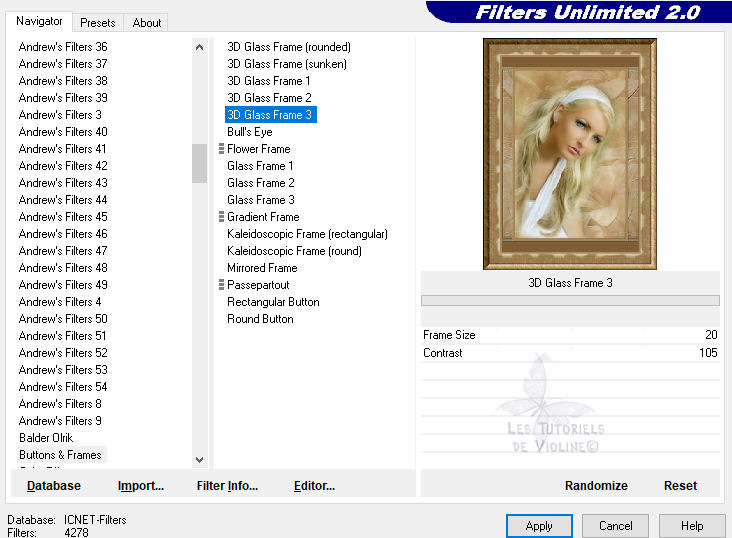The width and height of the screenshot is (732, 538).
Task: Open Help for Filters Unlimited
Action: [692, 525]
